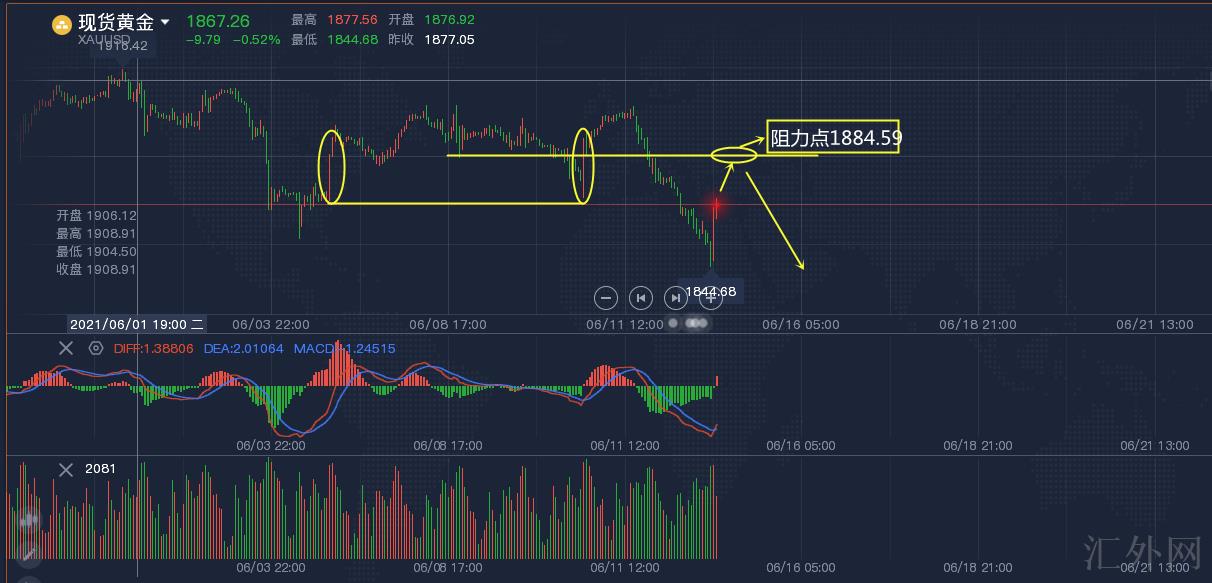Click the low price marker 1844.68 on chart
This screenshot has width=1212, height=583.
coord(711,291)
